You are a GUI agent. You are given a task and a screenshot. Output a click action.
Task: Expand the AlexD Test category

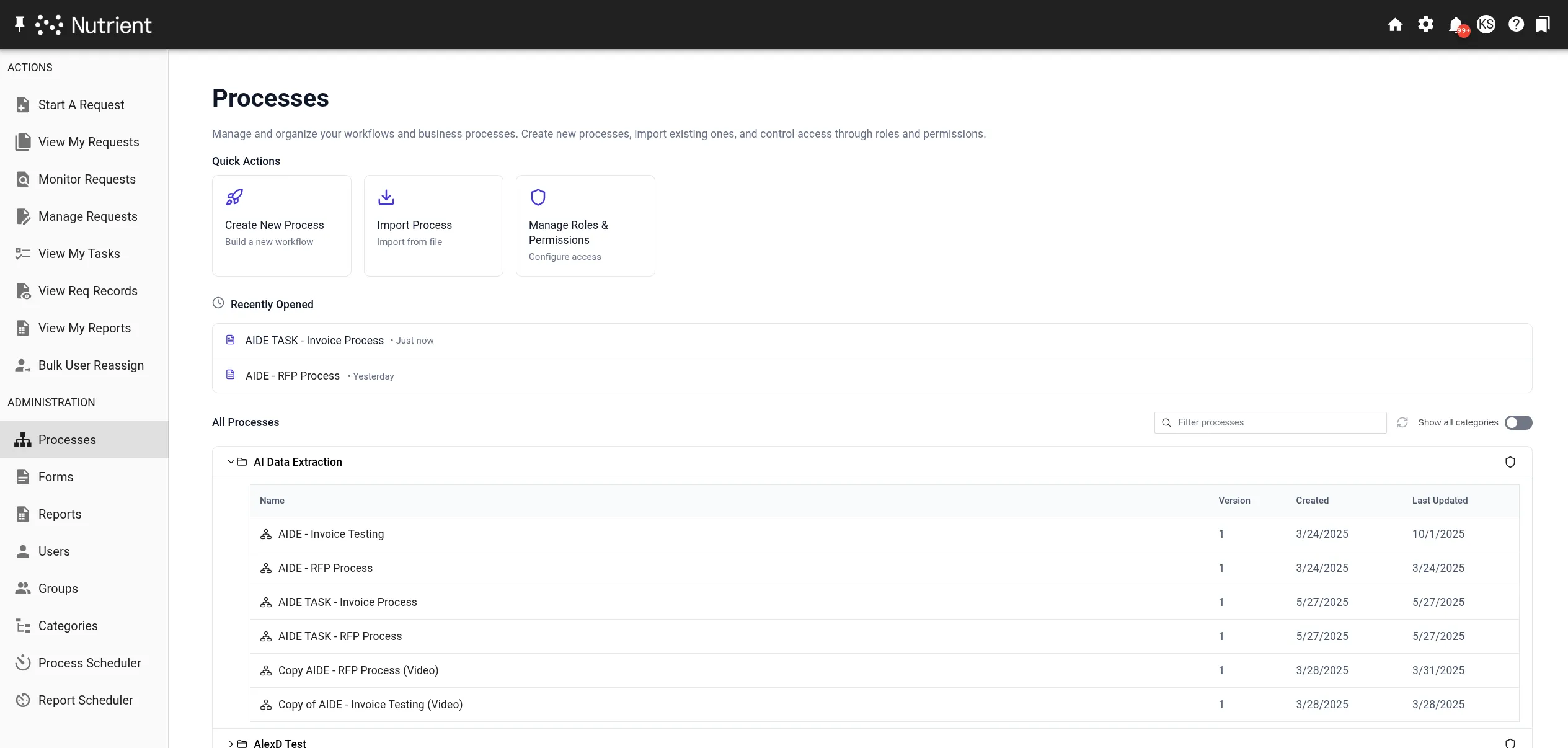pos(231,744)
